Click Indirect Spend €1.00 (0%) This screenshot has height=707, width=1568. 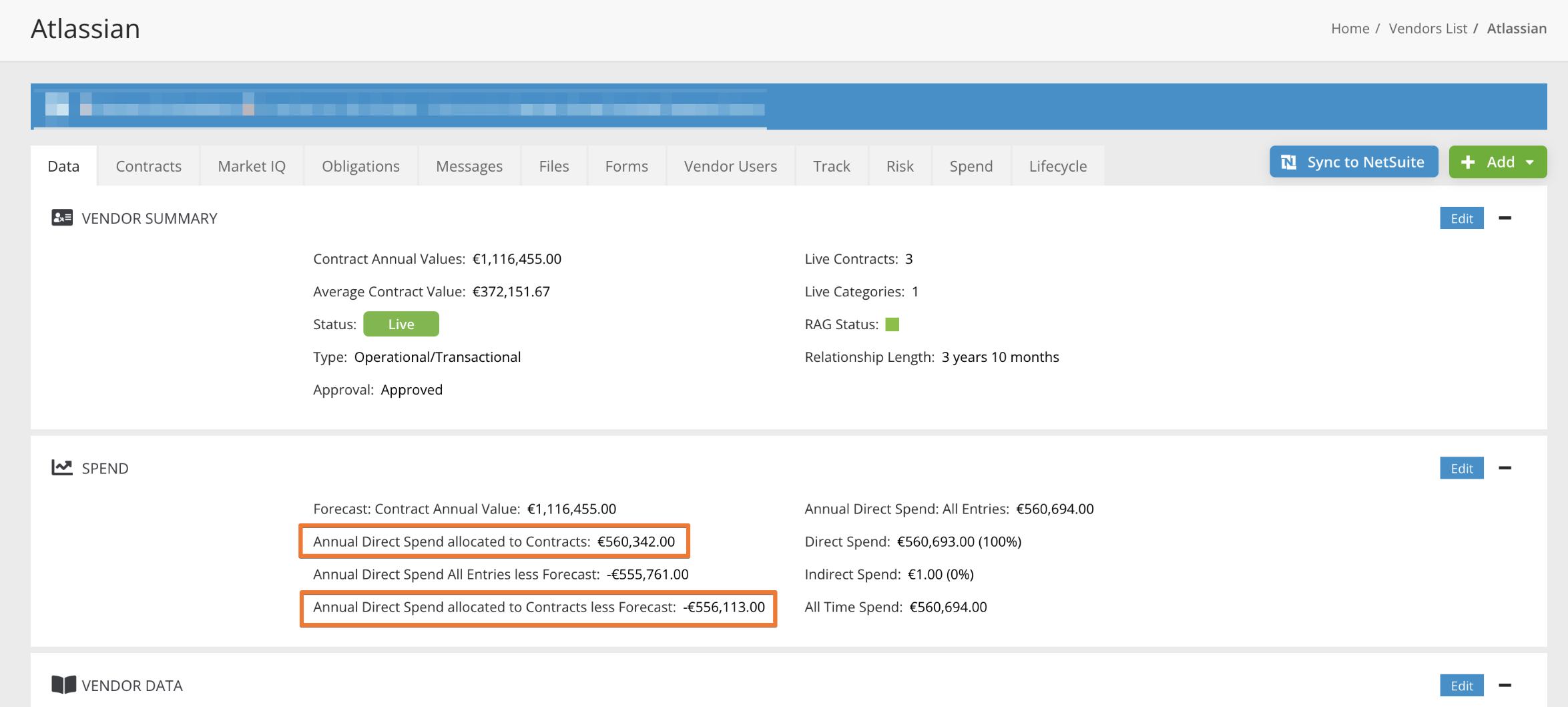(941, 574)
